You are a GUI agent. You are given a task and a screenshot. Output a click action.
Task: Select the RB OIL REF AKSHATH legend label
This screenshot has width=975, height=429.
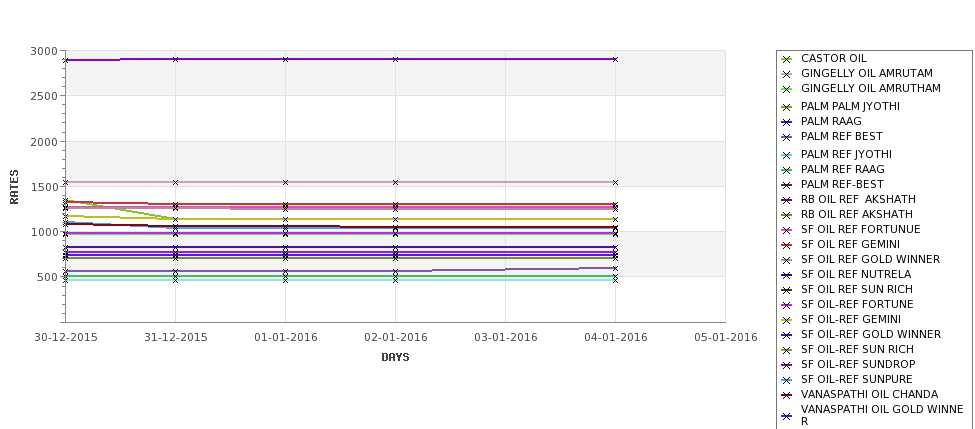pyautogui.click(x=857, y=214)
